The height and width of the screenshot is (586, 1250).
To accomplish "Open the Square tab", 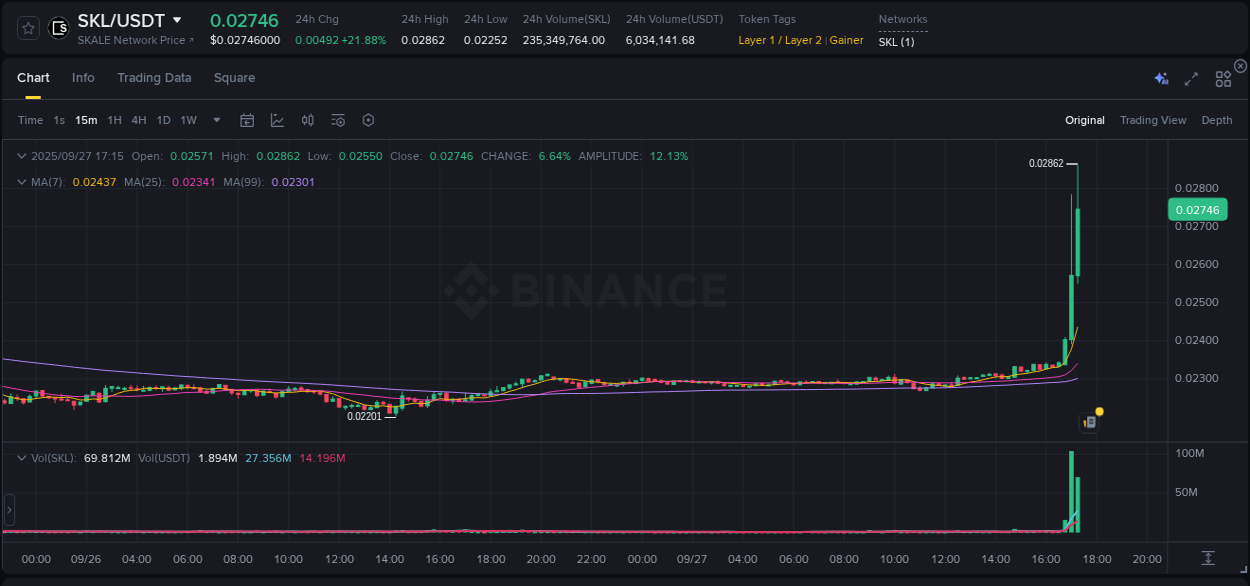I will (x=234, y=77).
